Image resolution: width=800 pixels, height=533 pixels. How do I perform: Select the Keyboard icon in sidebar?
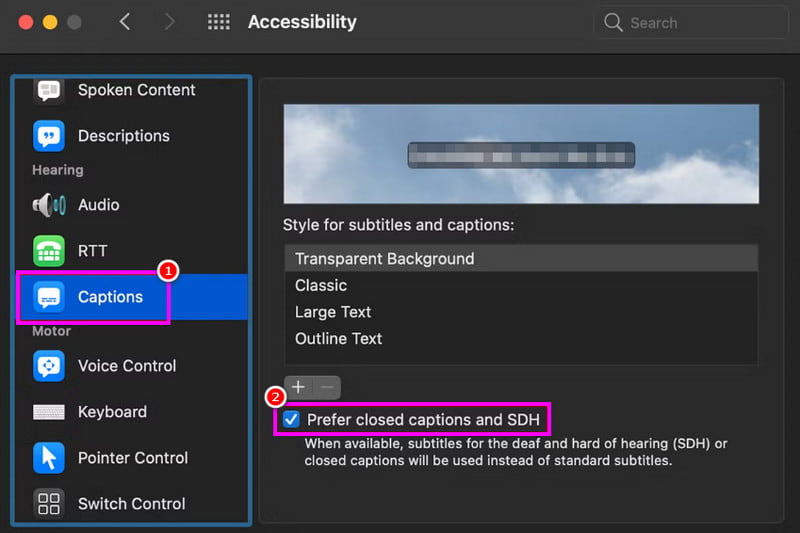(x=48, y=412)
